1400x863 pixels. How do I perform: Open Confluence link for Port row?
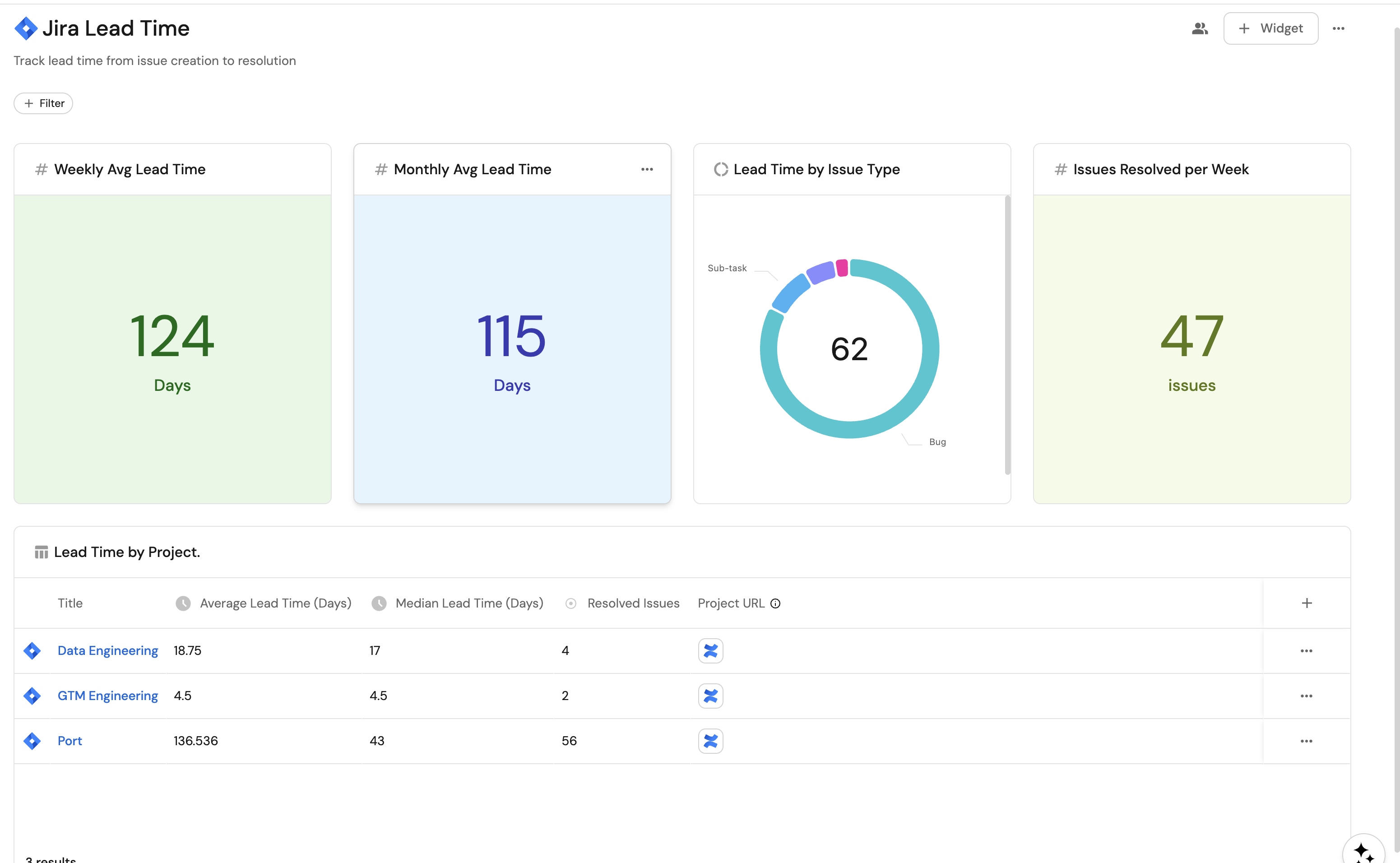point(710,741)
